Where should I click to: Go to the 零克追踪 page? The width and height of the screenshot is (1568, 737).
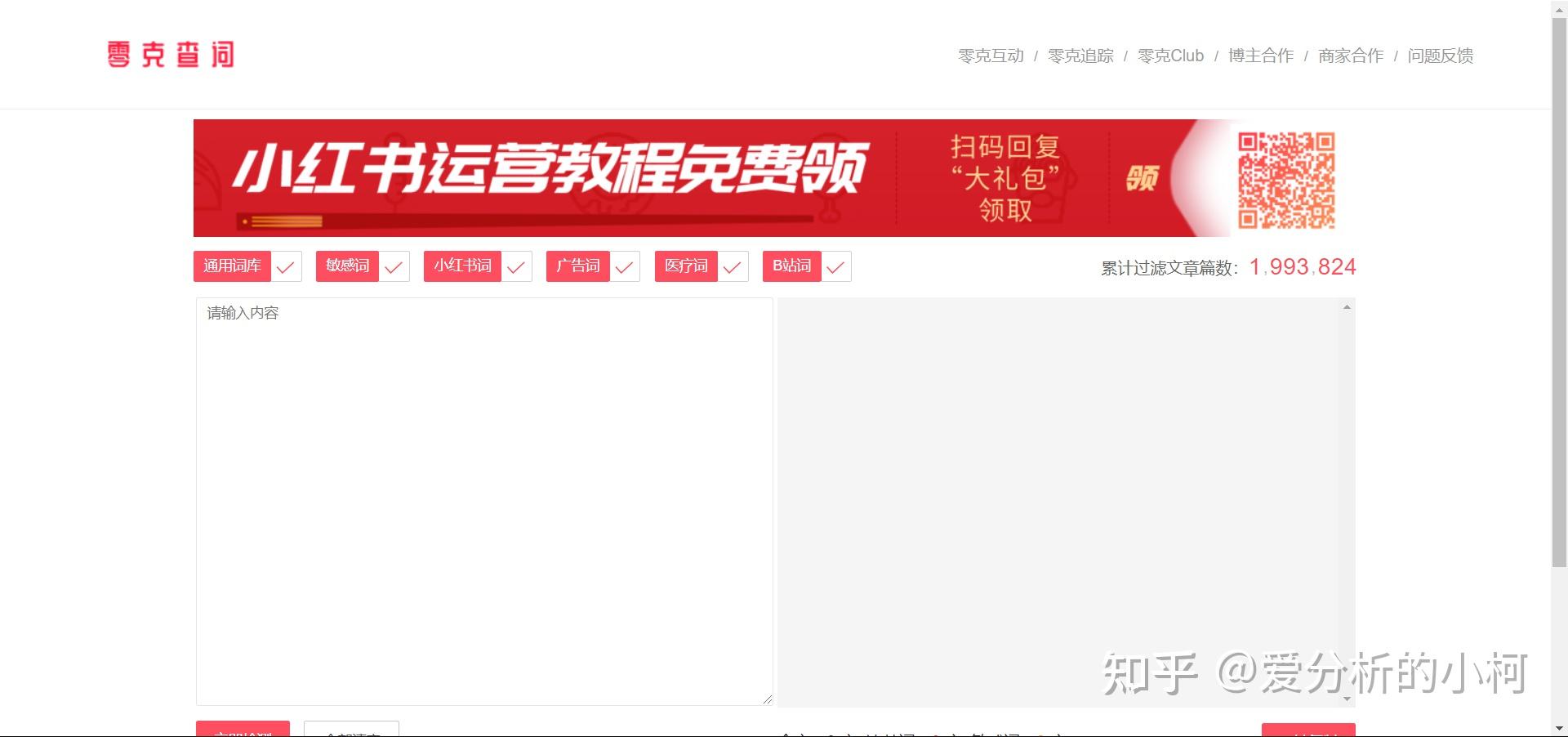1080,56
